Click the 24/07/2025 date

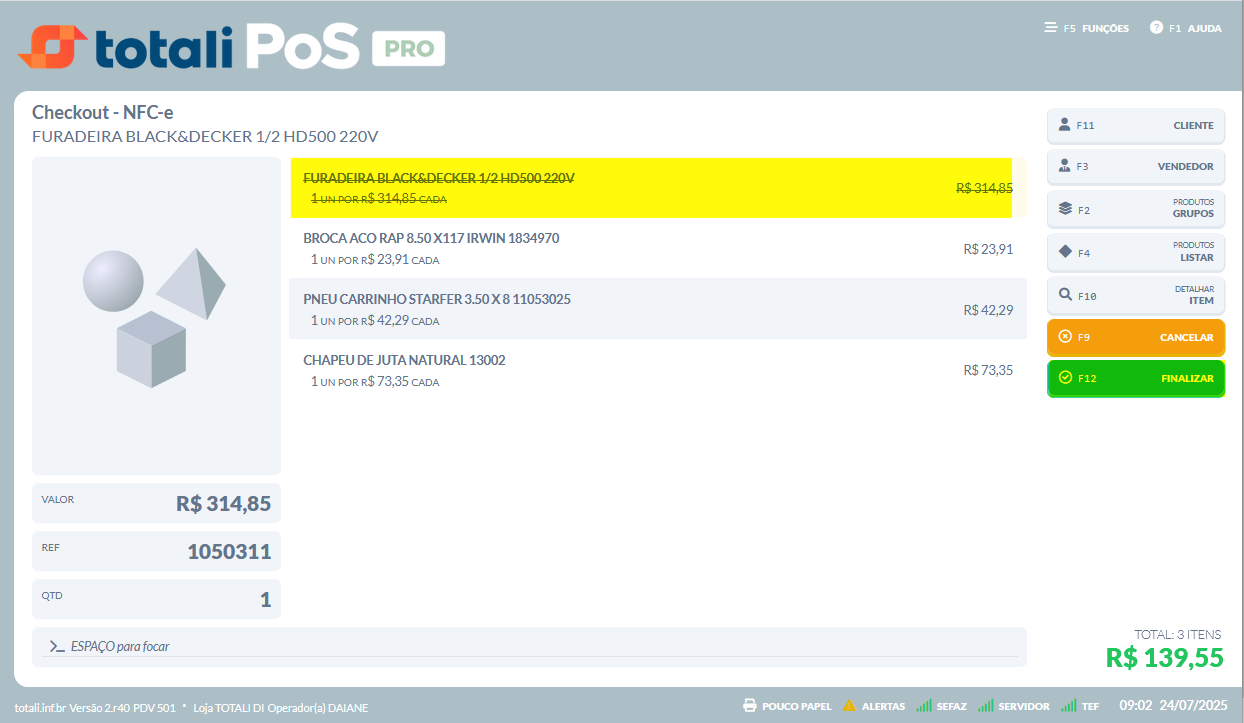(x=1193, y=706)
